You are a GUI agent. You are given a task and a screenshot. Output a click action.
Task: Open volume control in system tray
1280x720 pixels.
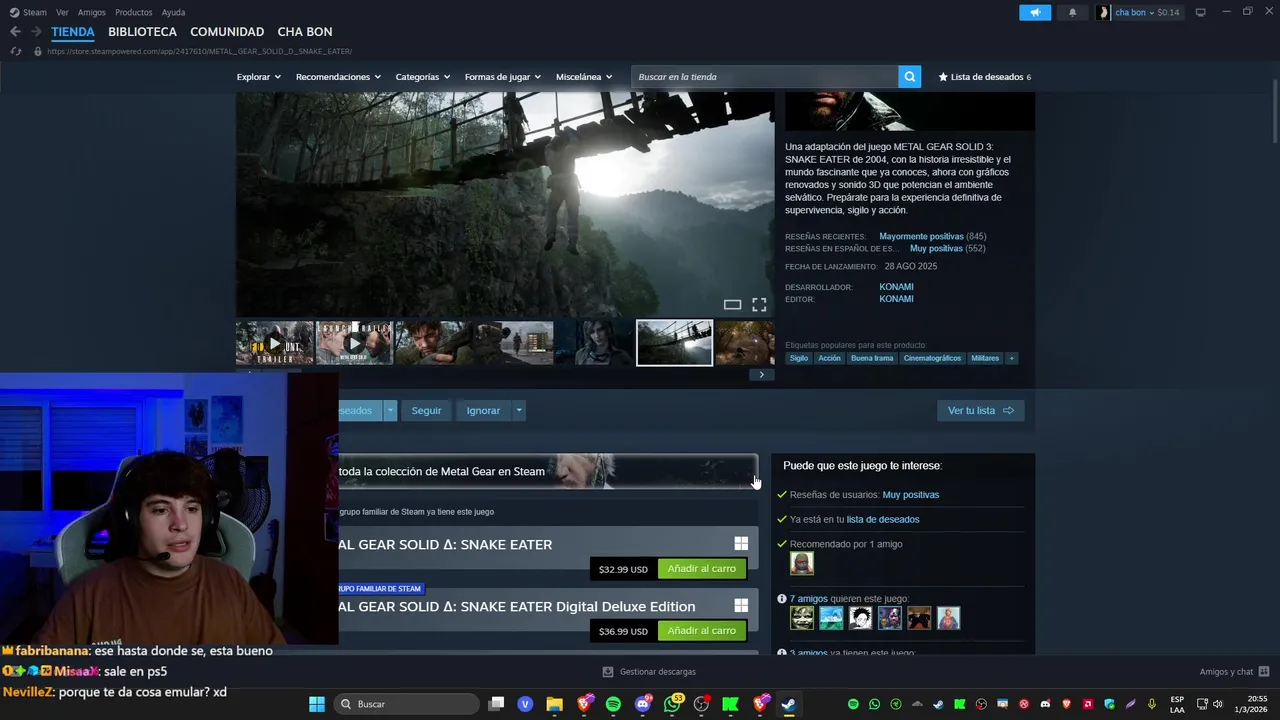1218,704
